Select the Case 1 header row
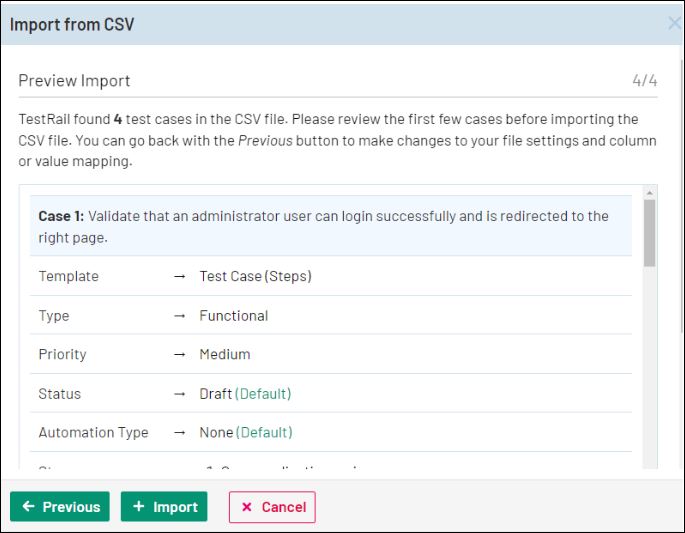Image resolution: width=685 pixels, height=533 pixels. [x=330, y=228]
